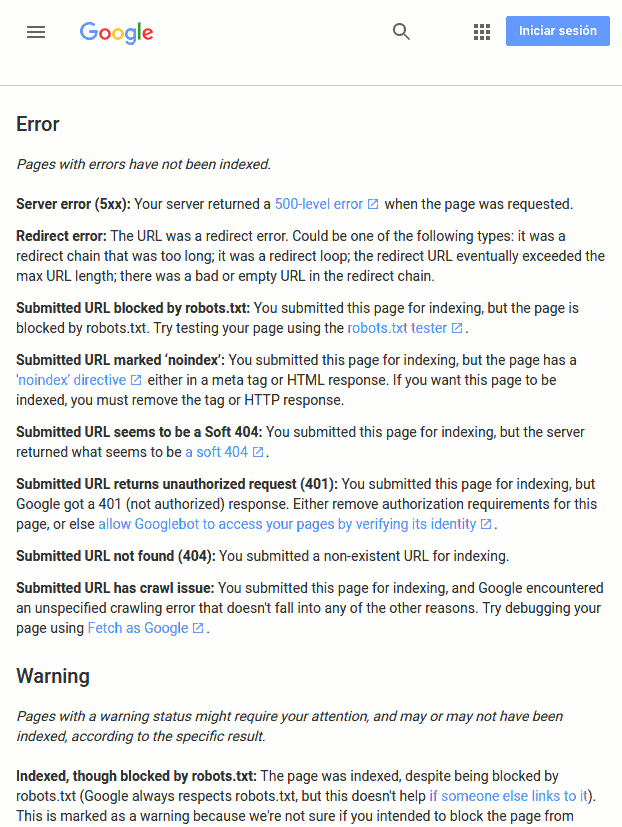
Task: Follow the 'noindex' directive link
Action: coord(71,380)
